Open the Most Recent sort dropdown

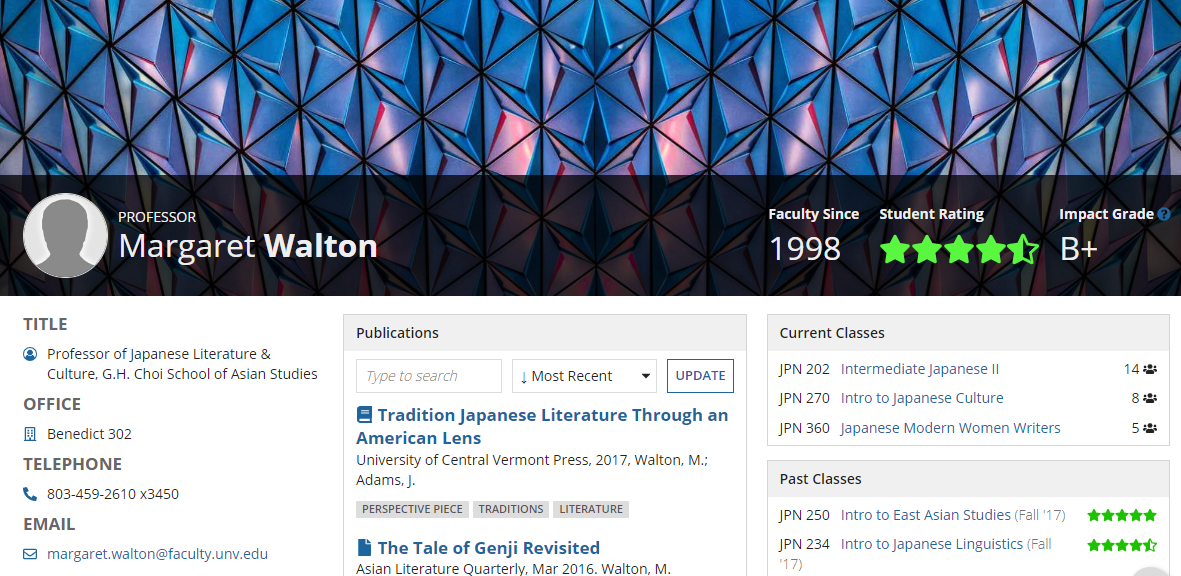click(x=584, y=376)
